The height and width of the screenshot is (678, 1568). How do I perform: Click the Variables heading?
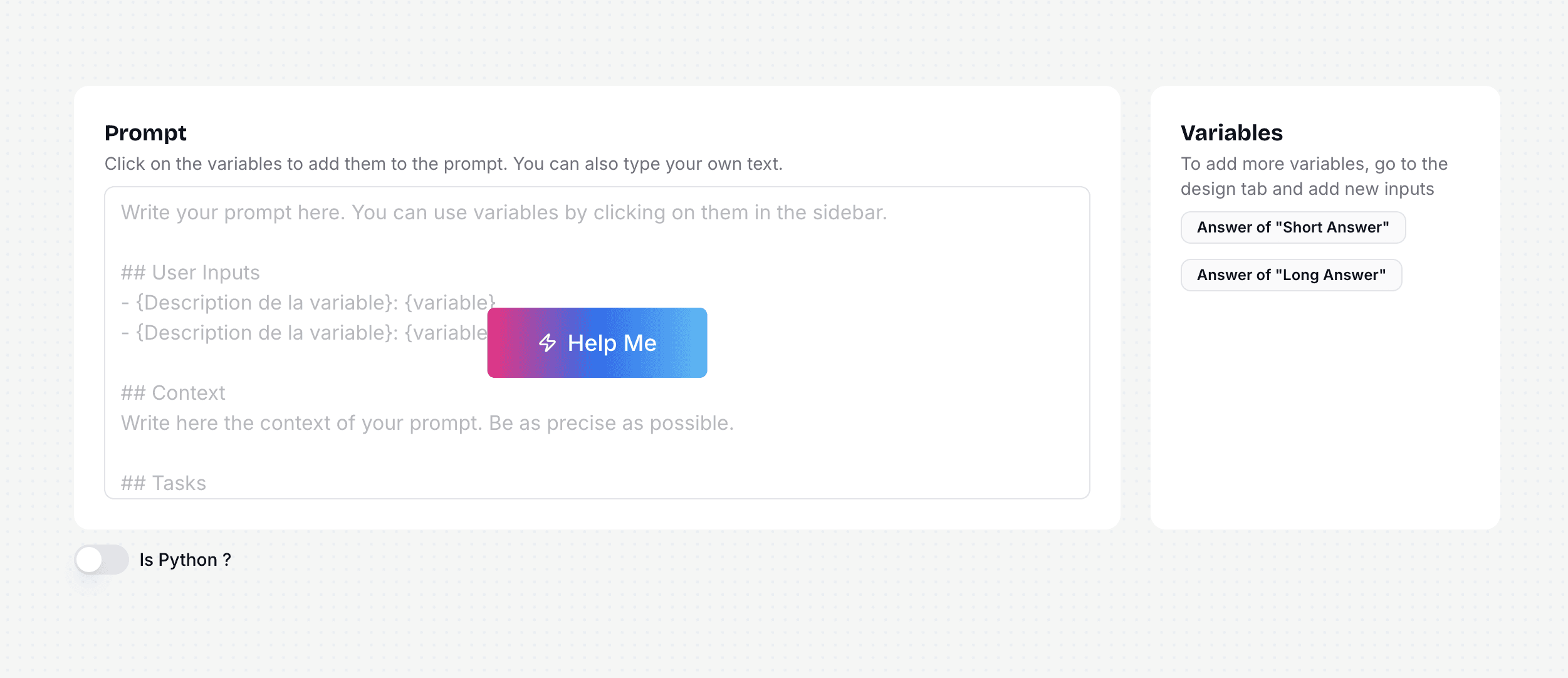[1231, 133]
